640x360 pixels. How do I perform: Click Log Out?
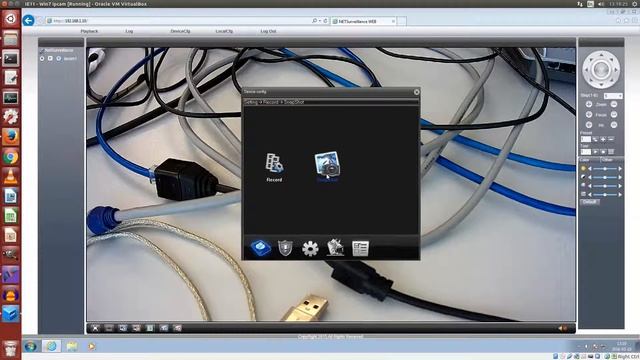pos(268,31)
